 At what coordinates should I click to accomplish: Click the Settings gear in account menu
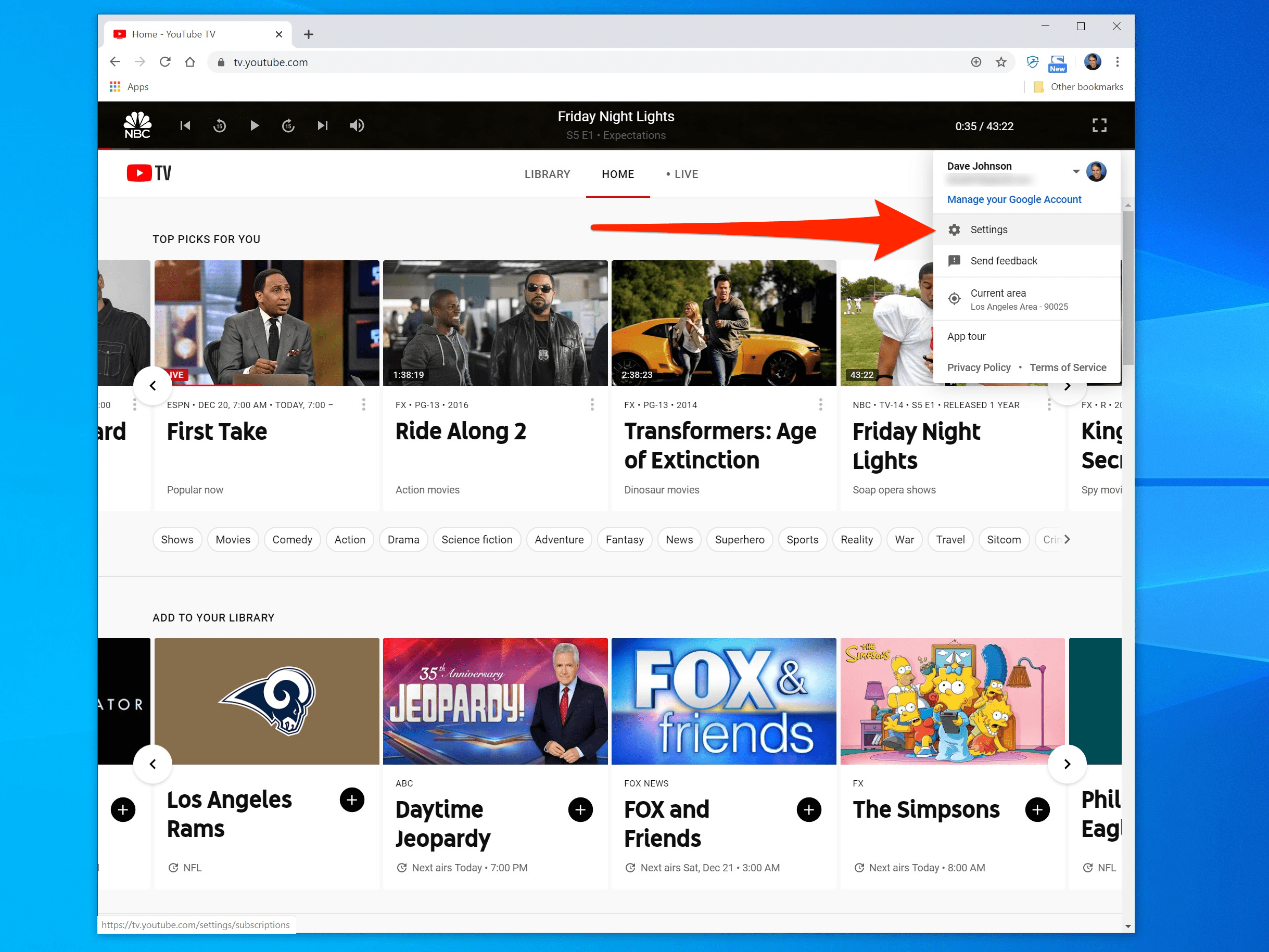click(x=954, y=230)
